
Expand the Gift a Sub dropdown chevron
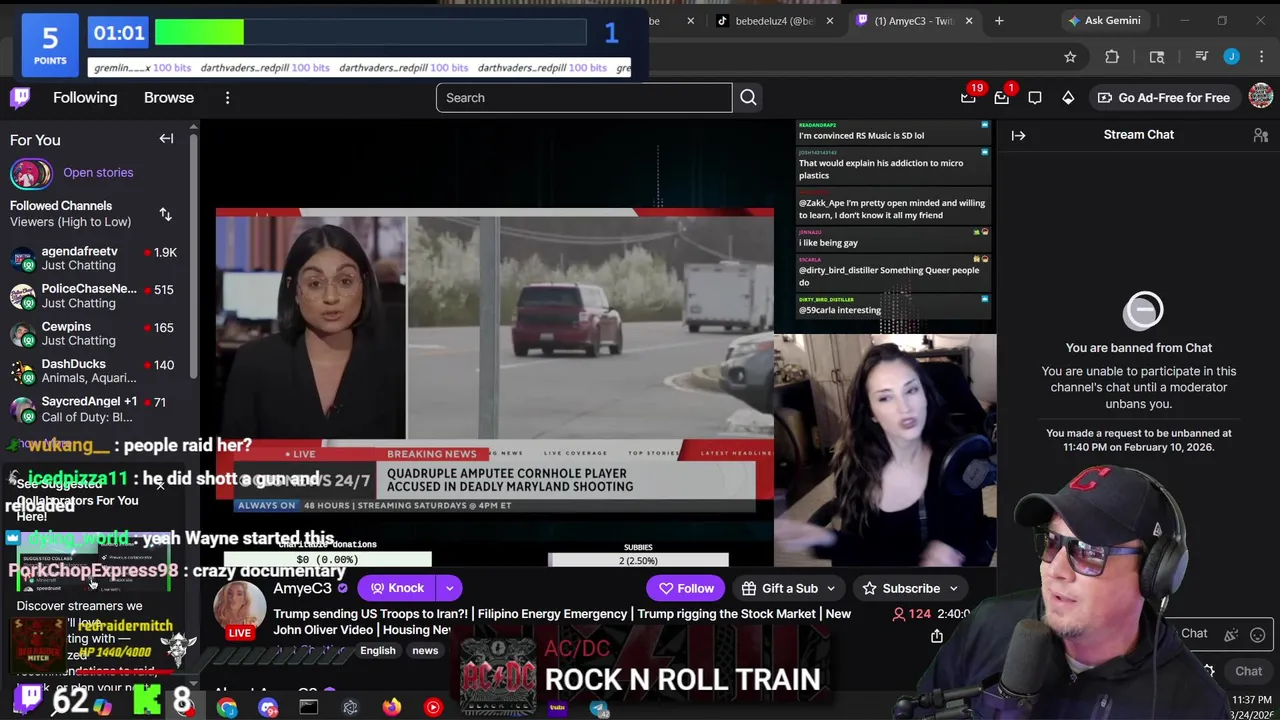pyautogui.click(x=831, y=589)
